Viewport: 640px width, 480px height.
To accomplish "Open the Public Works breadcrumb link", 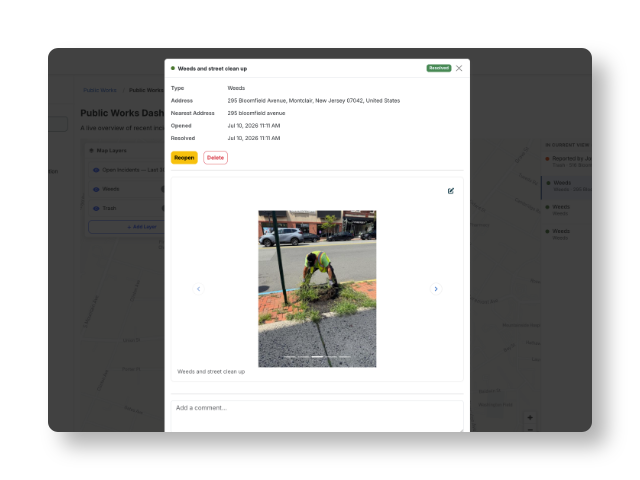I will [x=100, y=90].
